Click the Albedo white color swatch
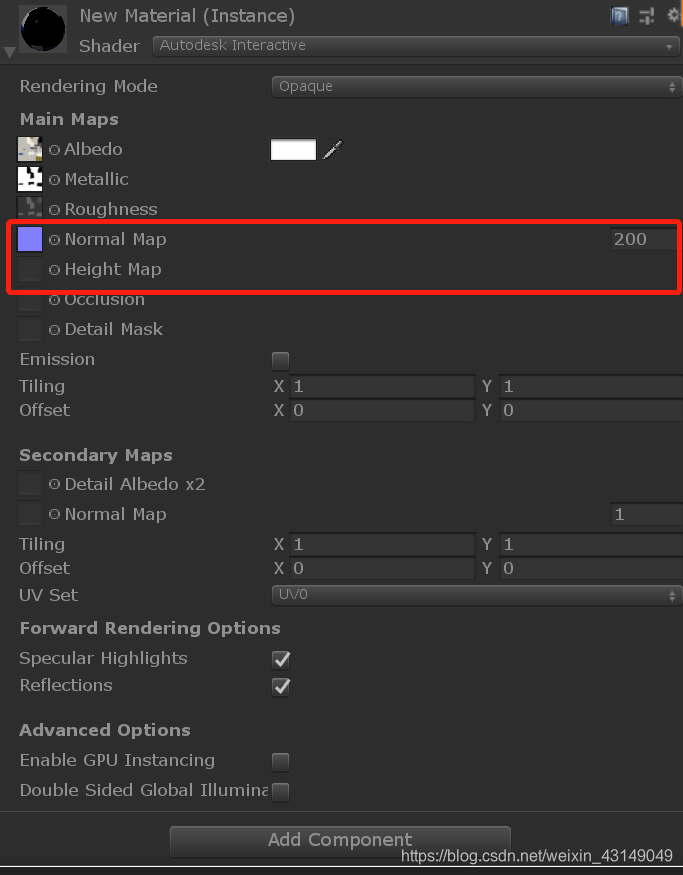683x875 pixels. click(x=293, y=150)
